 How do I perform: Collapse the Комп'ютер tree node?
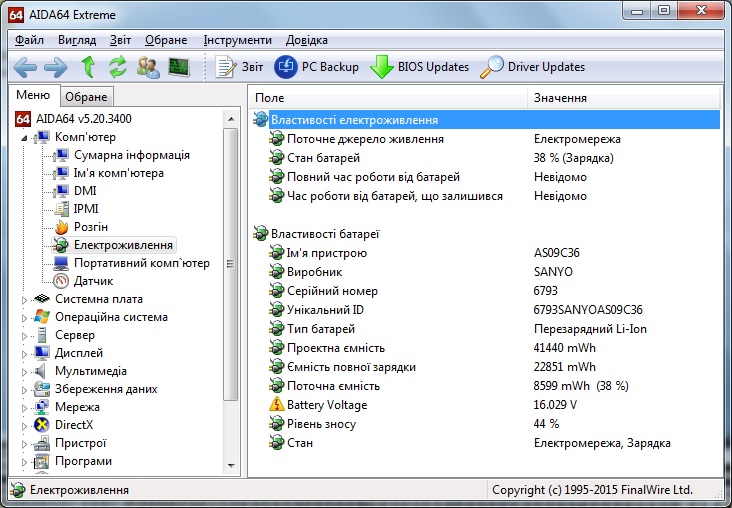coord(24,138)
